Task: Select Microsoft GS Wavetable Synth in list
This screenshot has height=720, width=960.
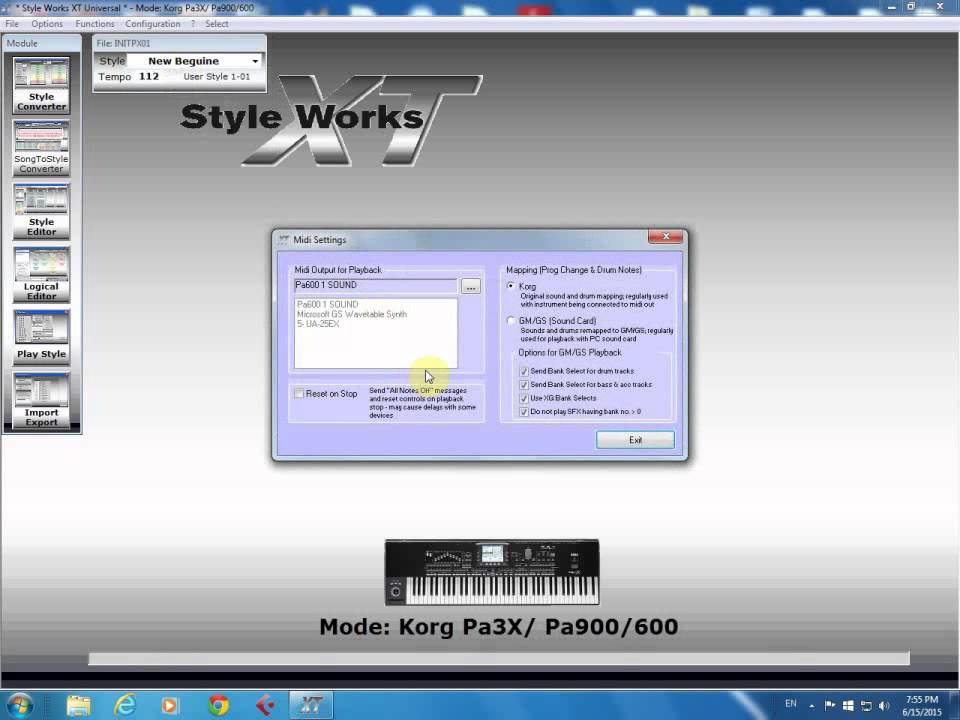Action: tap(352, 314)
